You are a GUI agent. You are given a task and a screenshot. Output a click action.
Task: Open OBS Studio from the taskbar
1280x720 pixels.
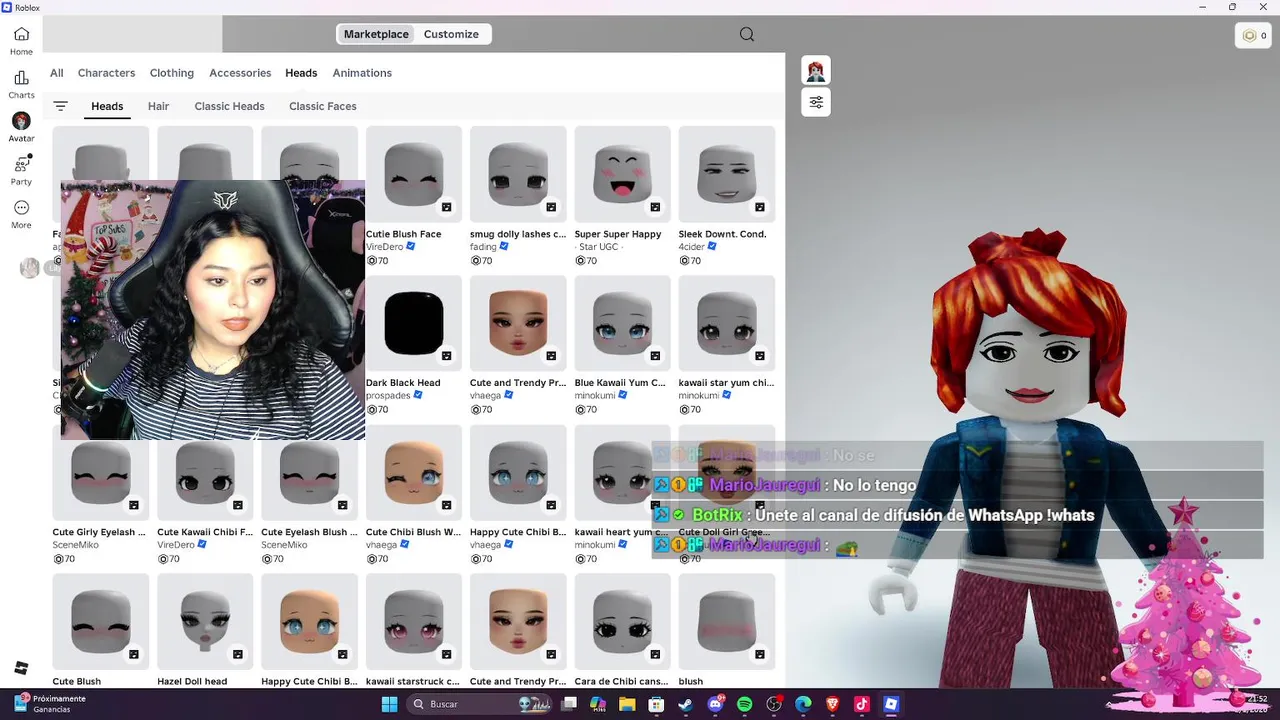[774, 705]
